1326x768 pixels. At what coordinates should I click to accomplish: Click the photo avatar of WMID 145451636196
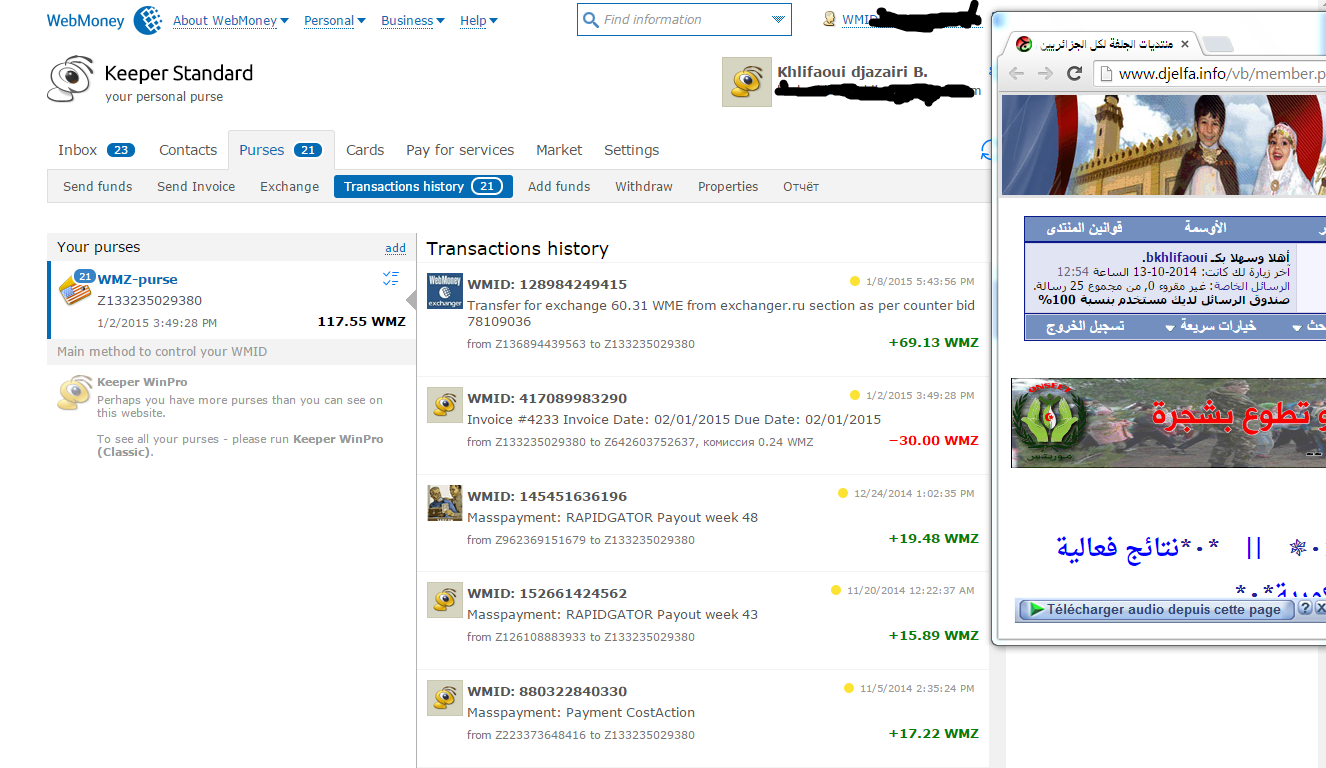[445, 503]
